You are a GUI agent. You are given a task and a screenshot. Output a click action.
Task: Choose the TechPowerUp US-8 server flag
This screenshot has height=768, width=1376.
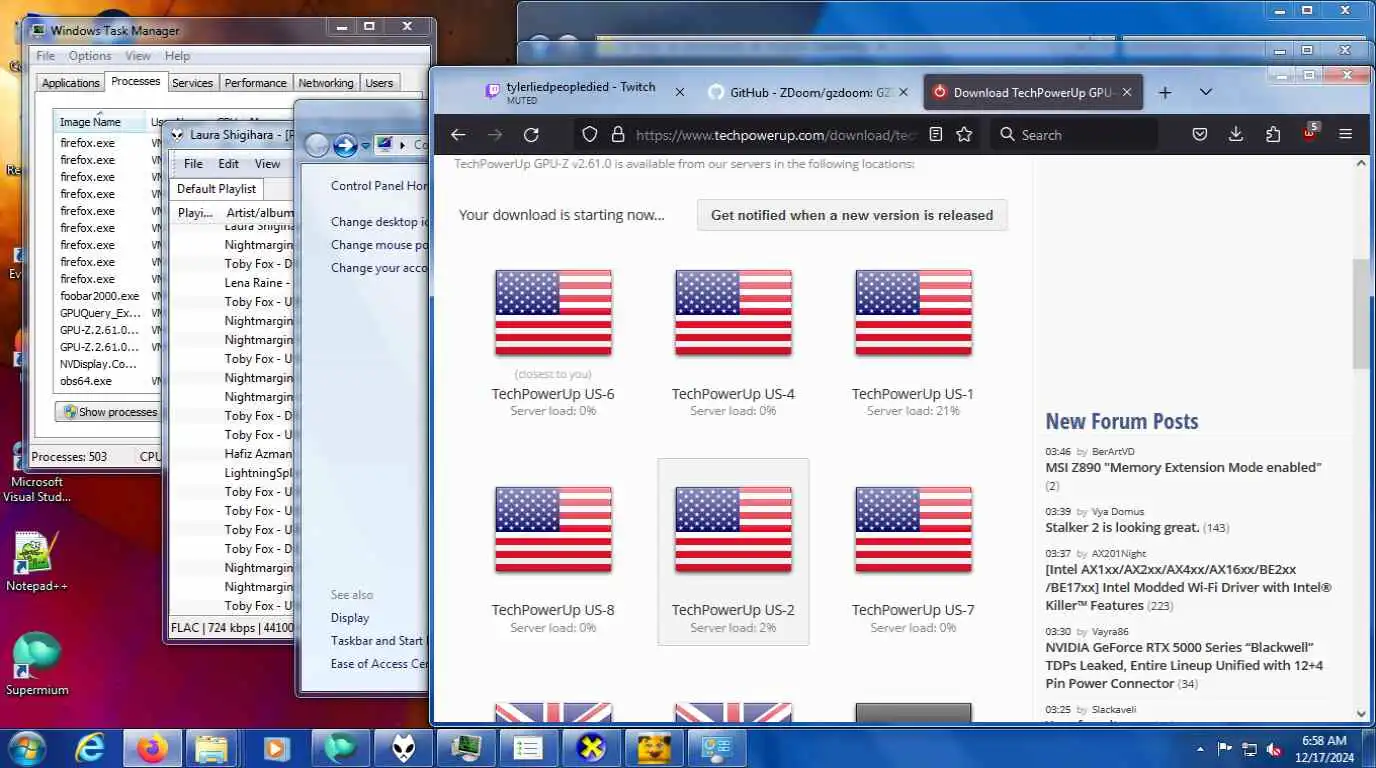(553, 529)
